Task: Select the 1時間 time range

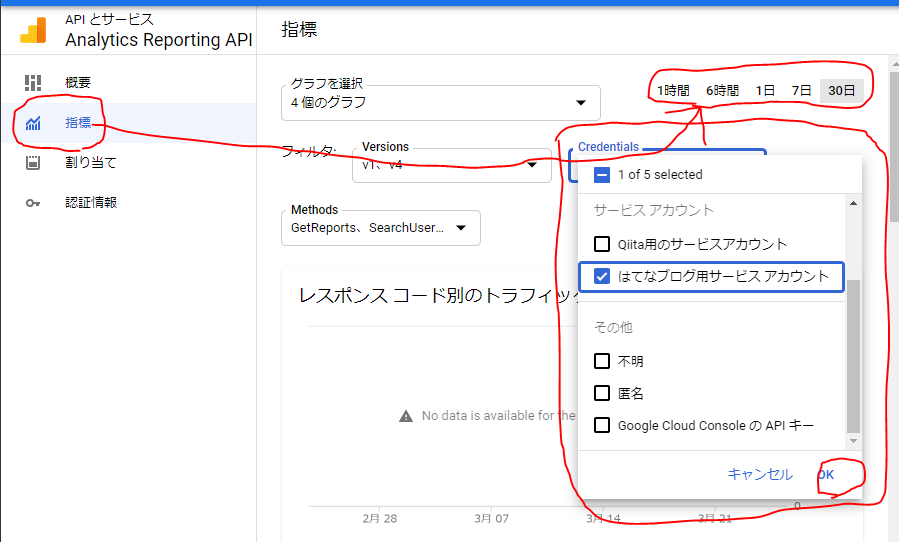Action: pyautogui.click(x=673, y=91)
